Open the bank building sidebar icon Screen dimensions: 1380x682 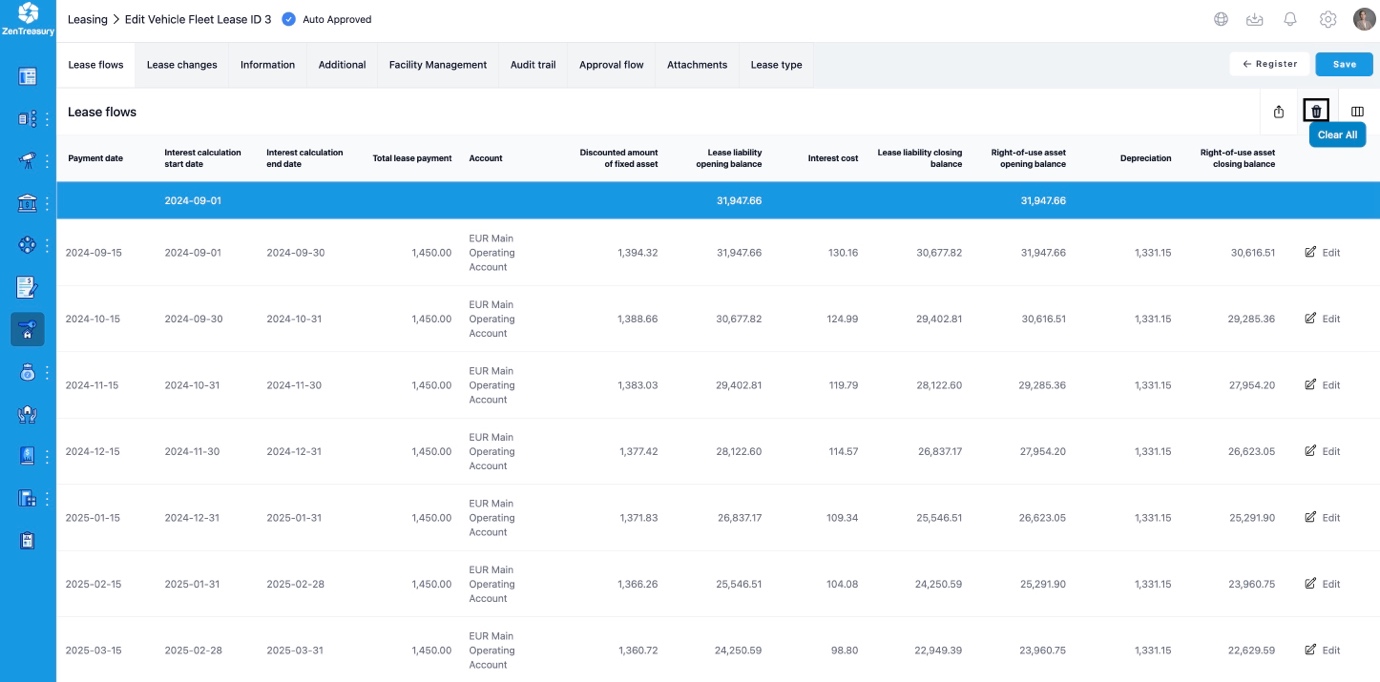(x=27, y=203)
